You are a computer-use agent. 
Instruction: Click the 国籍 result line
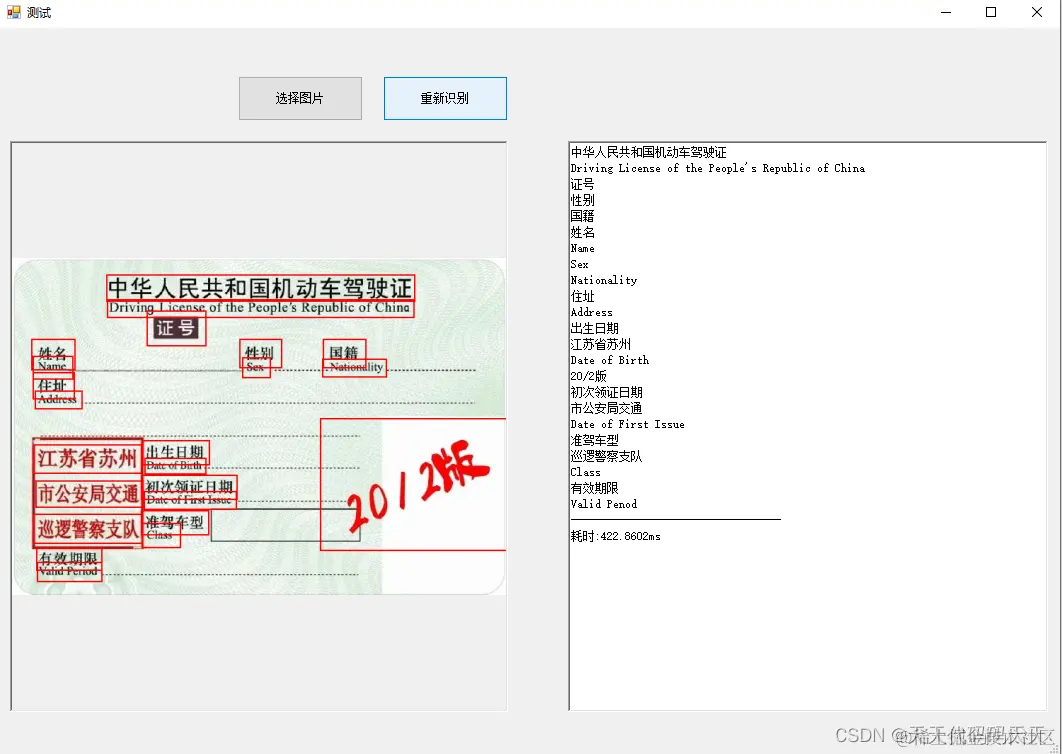point(582,216)
